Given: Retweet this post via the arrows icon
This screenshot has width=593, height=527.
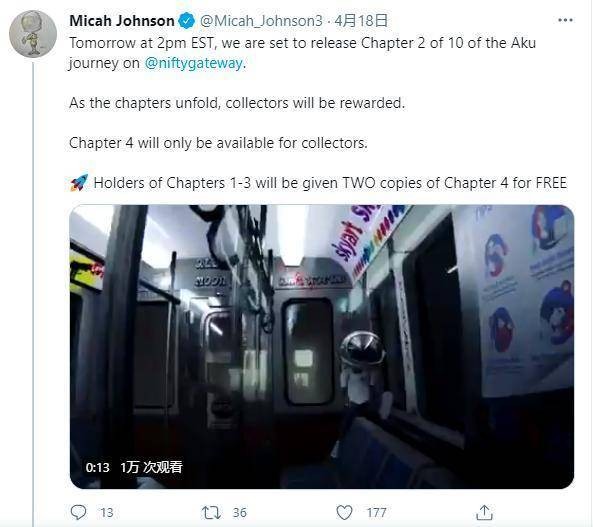Looking at the screenshot, I should pos(211,513).
